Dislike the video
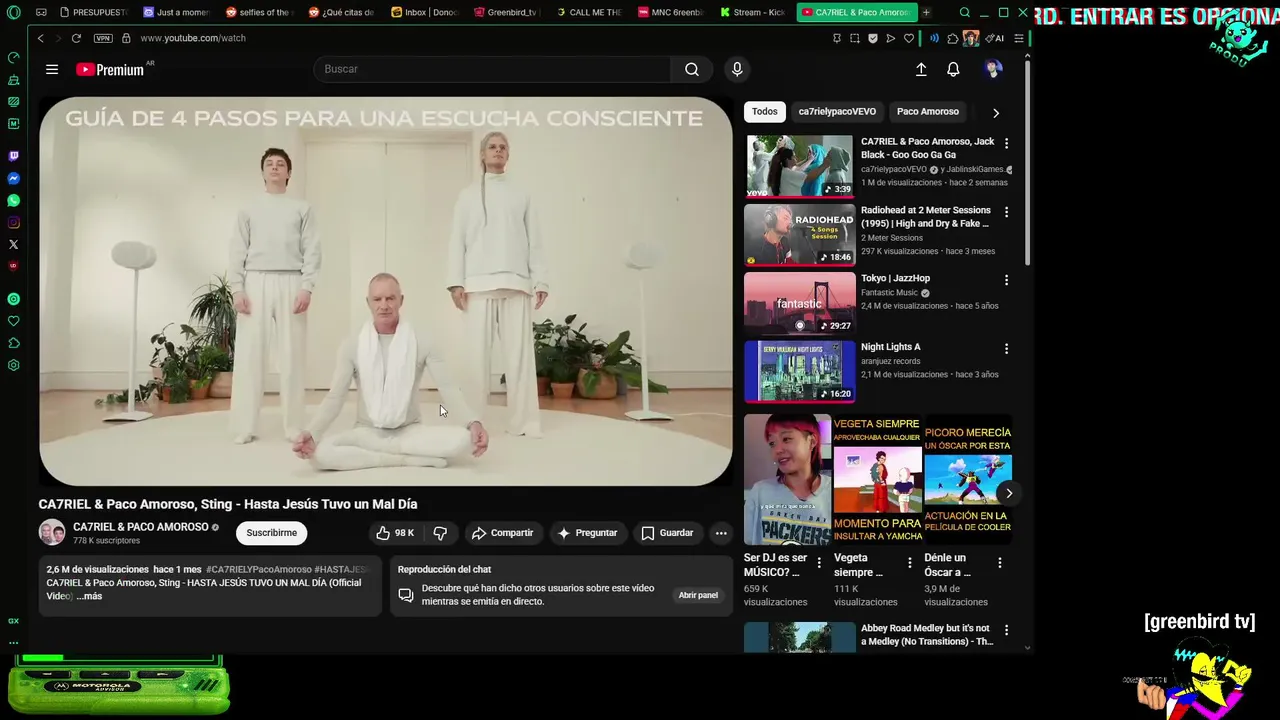Screen dimensions: 1280x720 coord(440,533)
